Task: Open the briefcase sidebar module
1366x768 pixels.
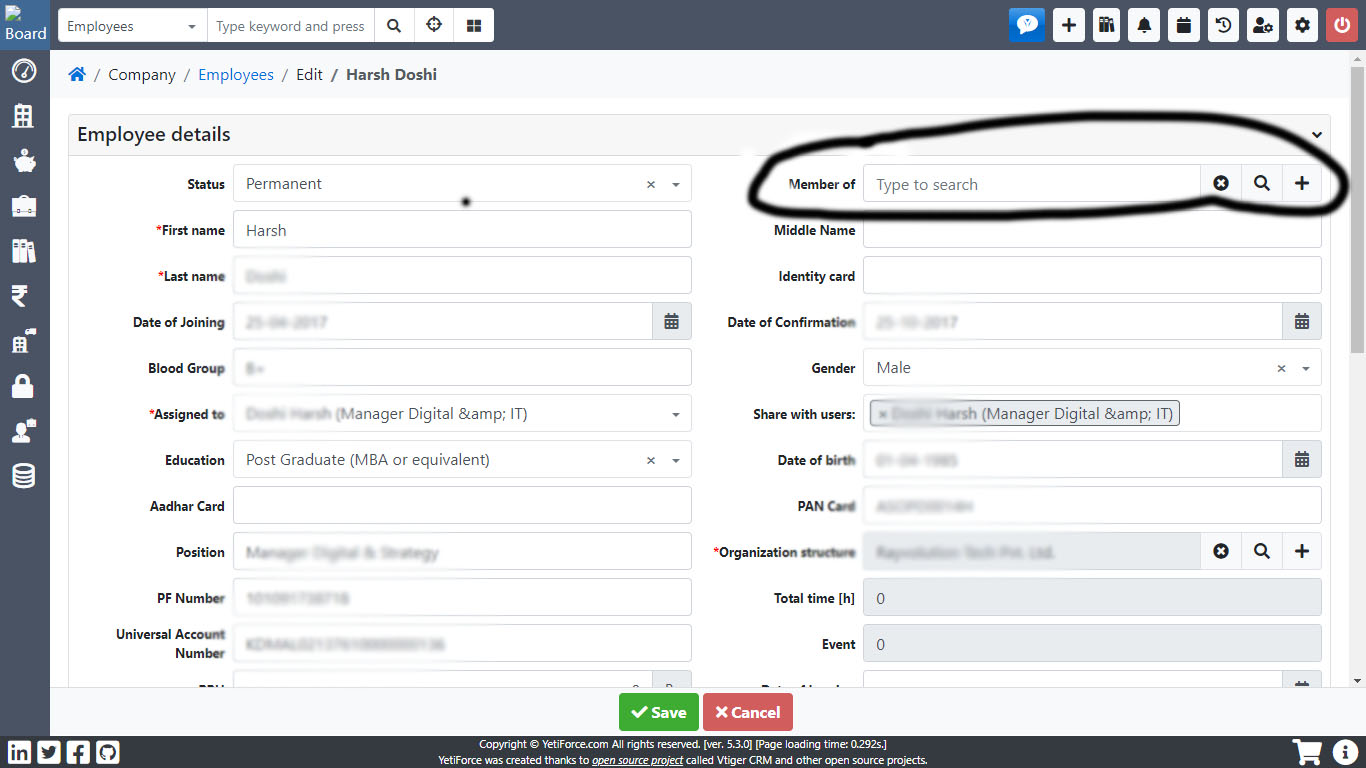Action: point(24,206)
